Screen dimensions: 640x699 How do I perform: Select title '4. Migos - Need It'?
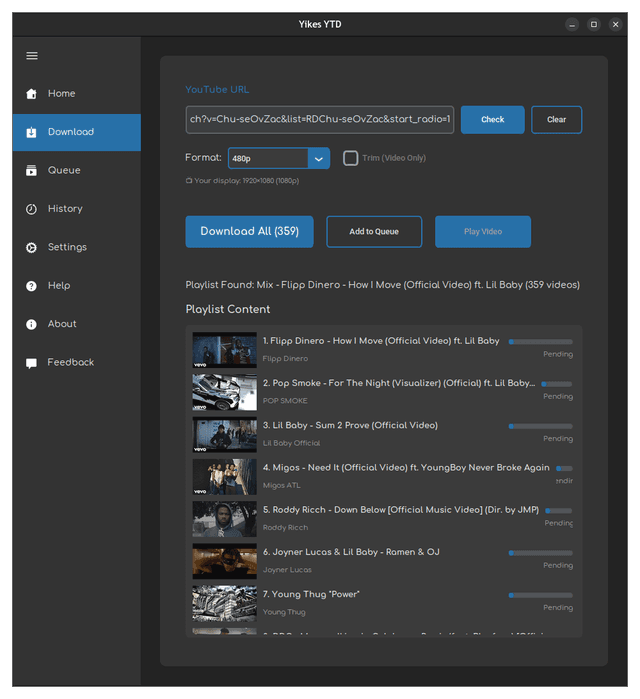coord(406,468)
